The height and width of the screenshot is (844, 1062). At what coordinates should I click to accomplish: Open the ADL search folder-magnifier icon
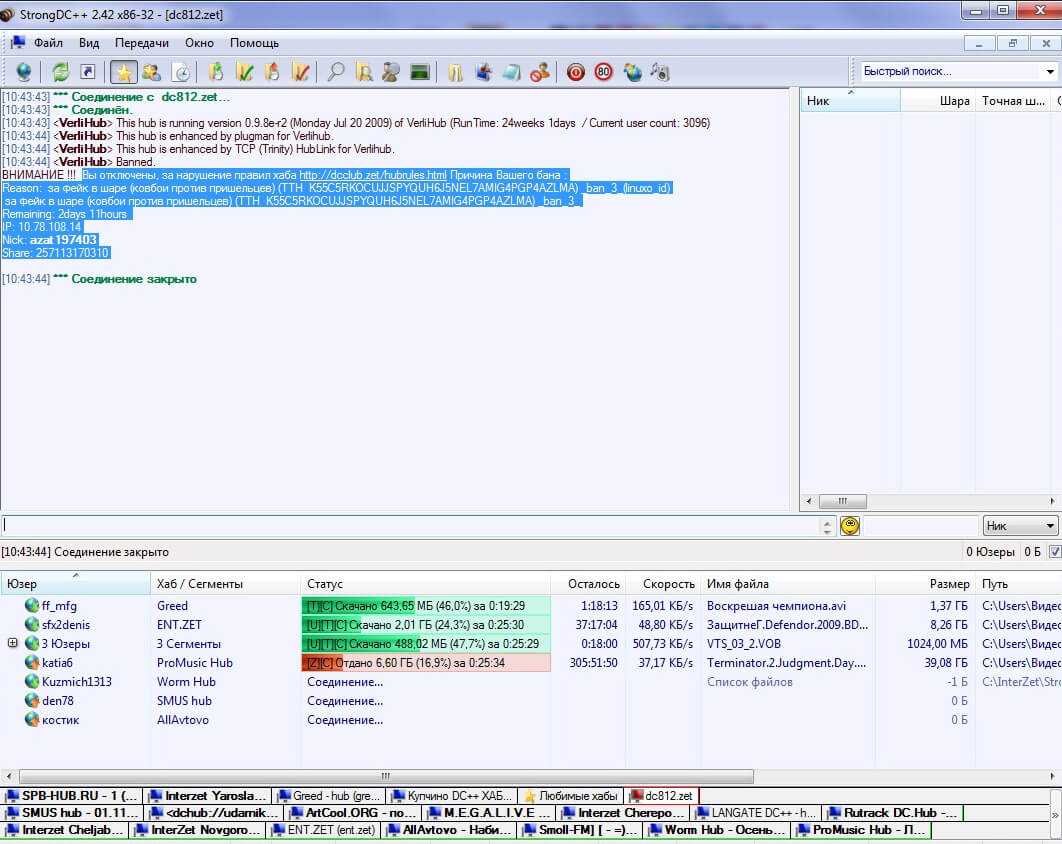tap(364, 72)
